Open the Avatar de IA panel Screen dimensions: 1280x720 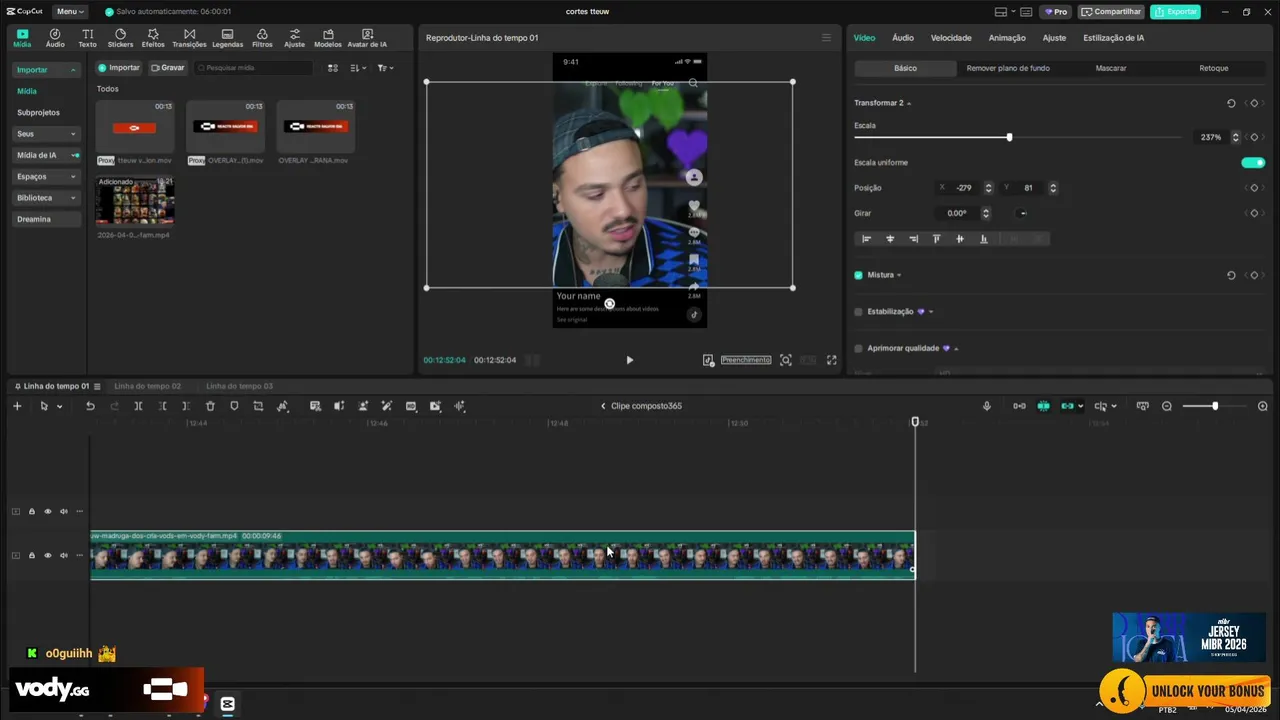(367, 38)
